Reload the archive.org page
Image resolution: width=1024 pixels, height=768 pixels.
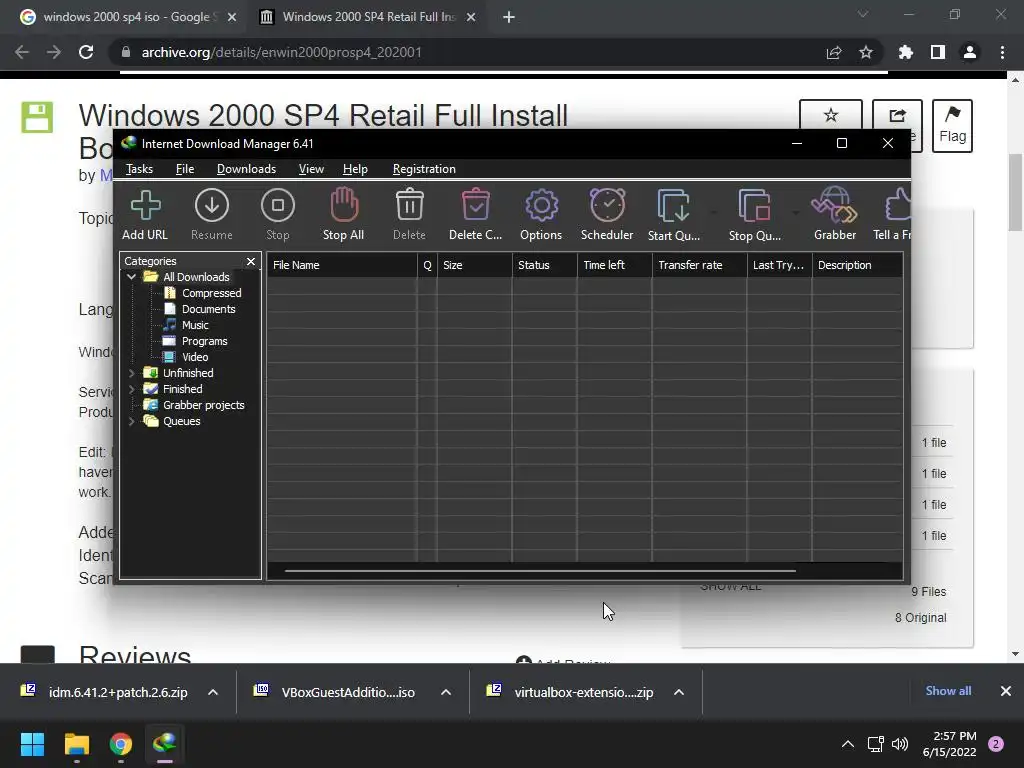86,52
